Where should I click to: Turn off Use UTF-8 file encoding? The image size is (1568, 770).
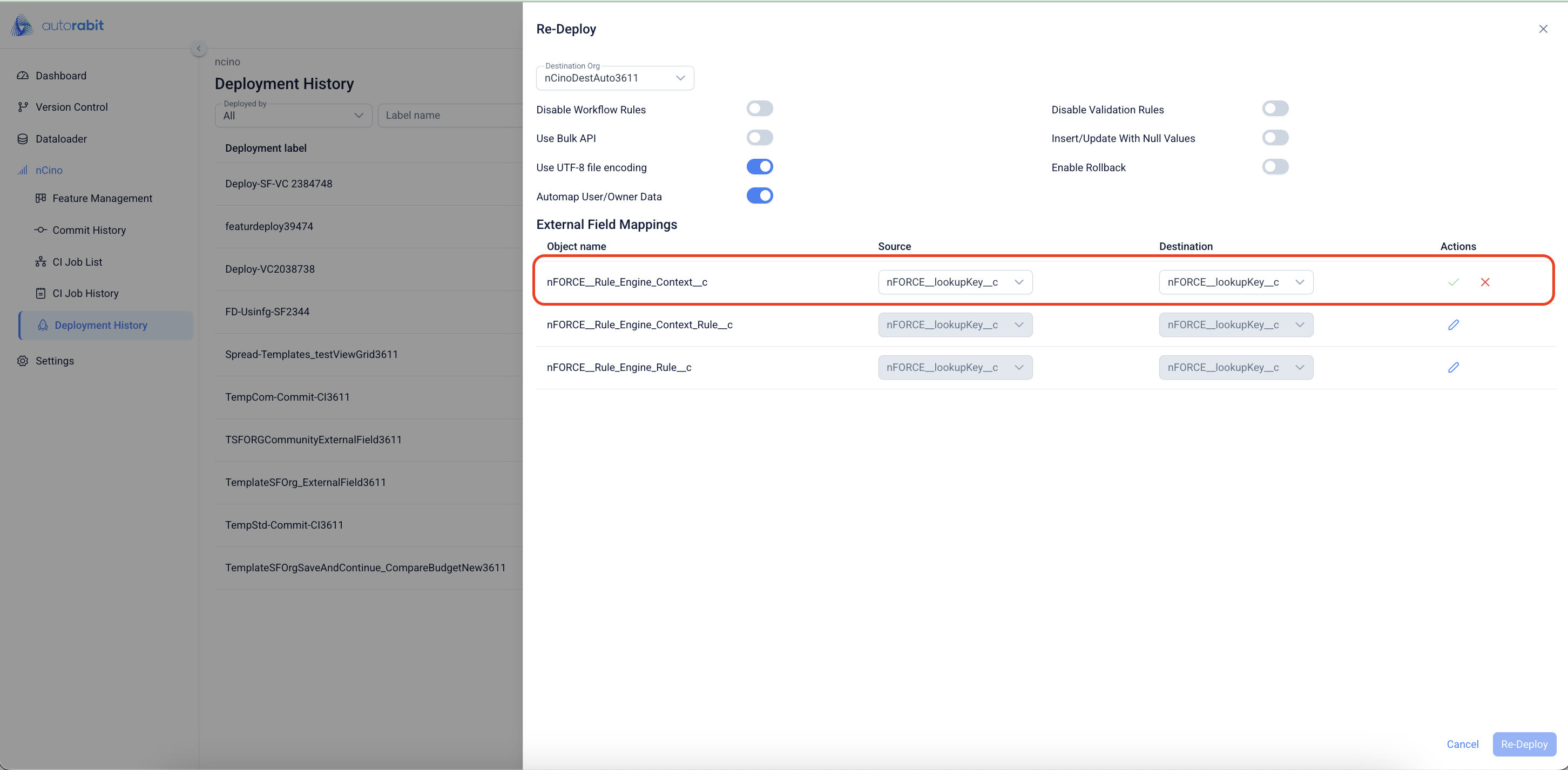pyautogui.click(x=759, y=166)
